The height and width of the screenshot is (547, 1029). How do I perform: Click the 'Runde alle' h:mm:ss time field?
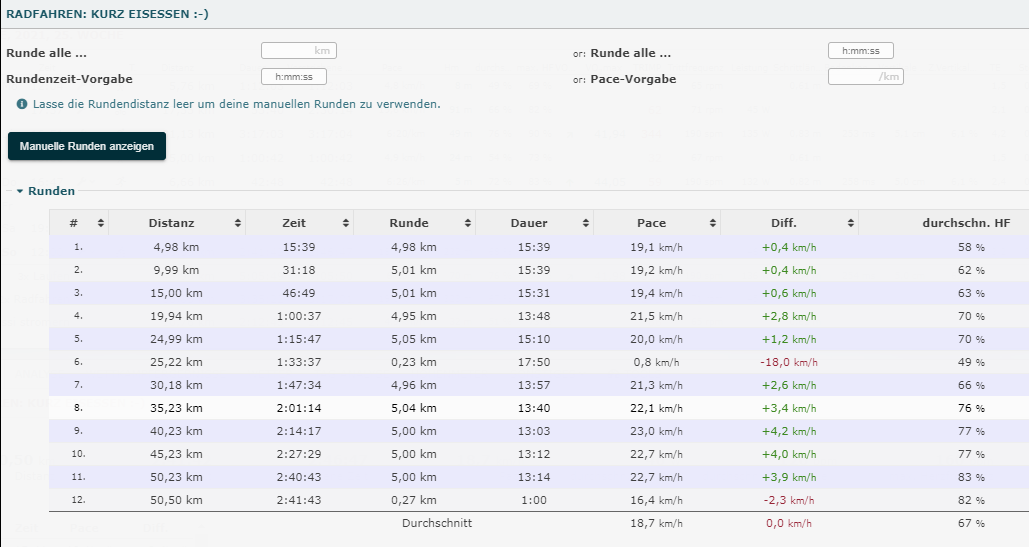860,51
